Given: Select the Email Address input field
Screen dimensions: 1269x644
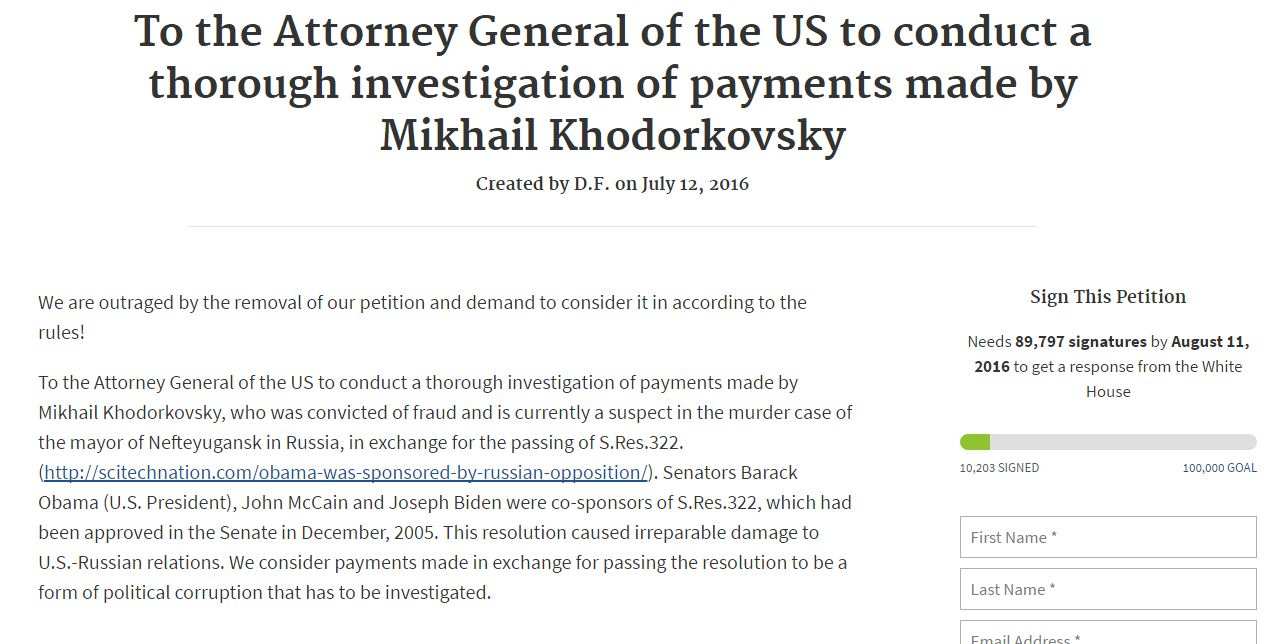Looking at the screenshot, I should [x=1107, y=636].
